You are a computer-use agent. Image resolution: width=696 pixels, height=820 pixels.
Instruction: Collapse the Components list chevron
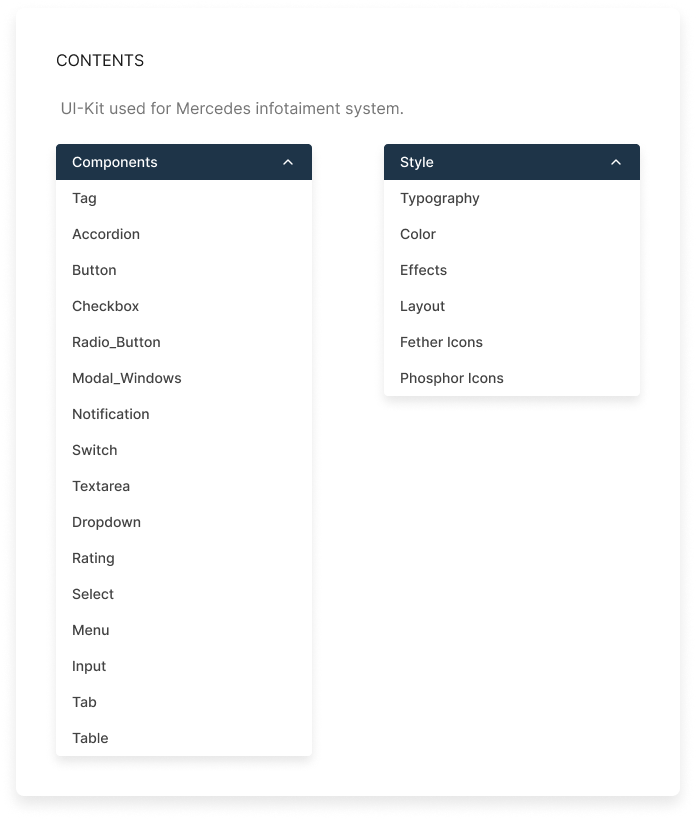(x=288, y=162)
